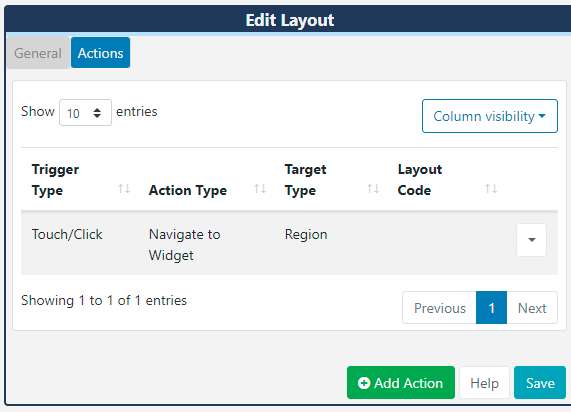This screenshot has height=412, width=571.
Task: Go to the Previous page
Action: (x=440, y=308)
